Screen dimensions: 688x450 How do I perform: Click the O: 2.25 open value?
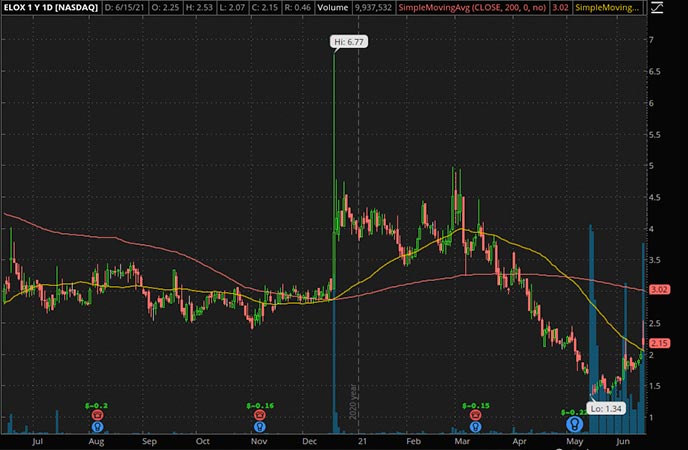tap(163, 7)
